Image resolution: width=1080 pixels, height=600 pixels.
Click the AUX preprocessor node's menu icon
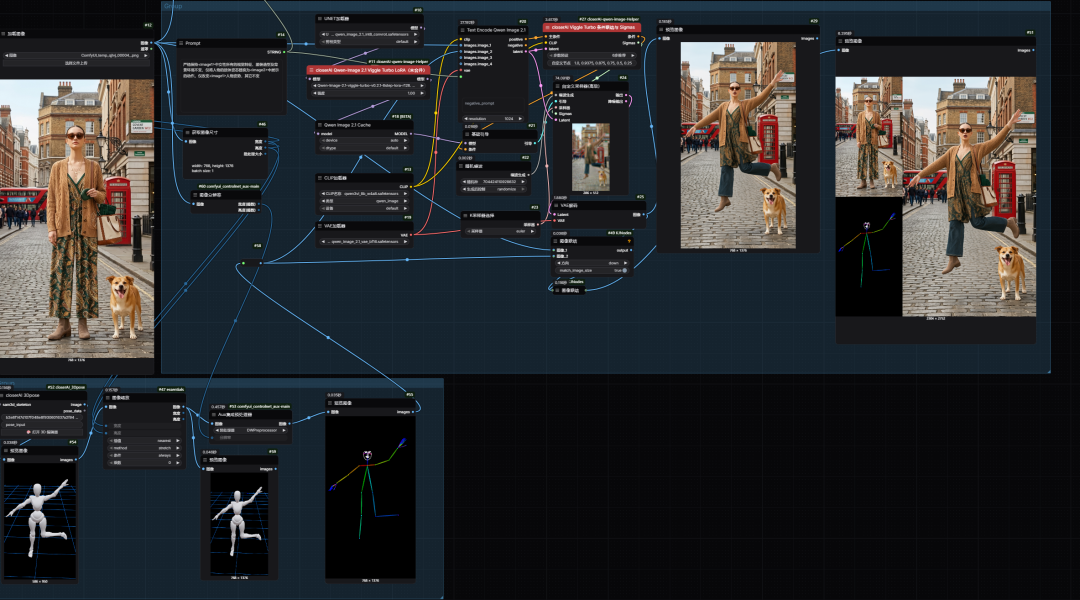click(x=214, y=415)
